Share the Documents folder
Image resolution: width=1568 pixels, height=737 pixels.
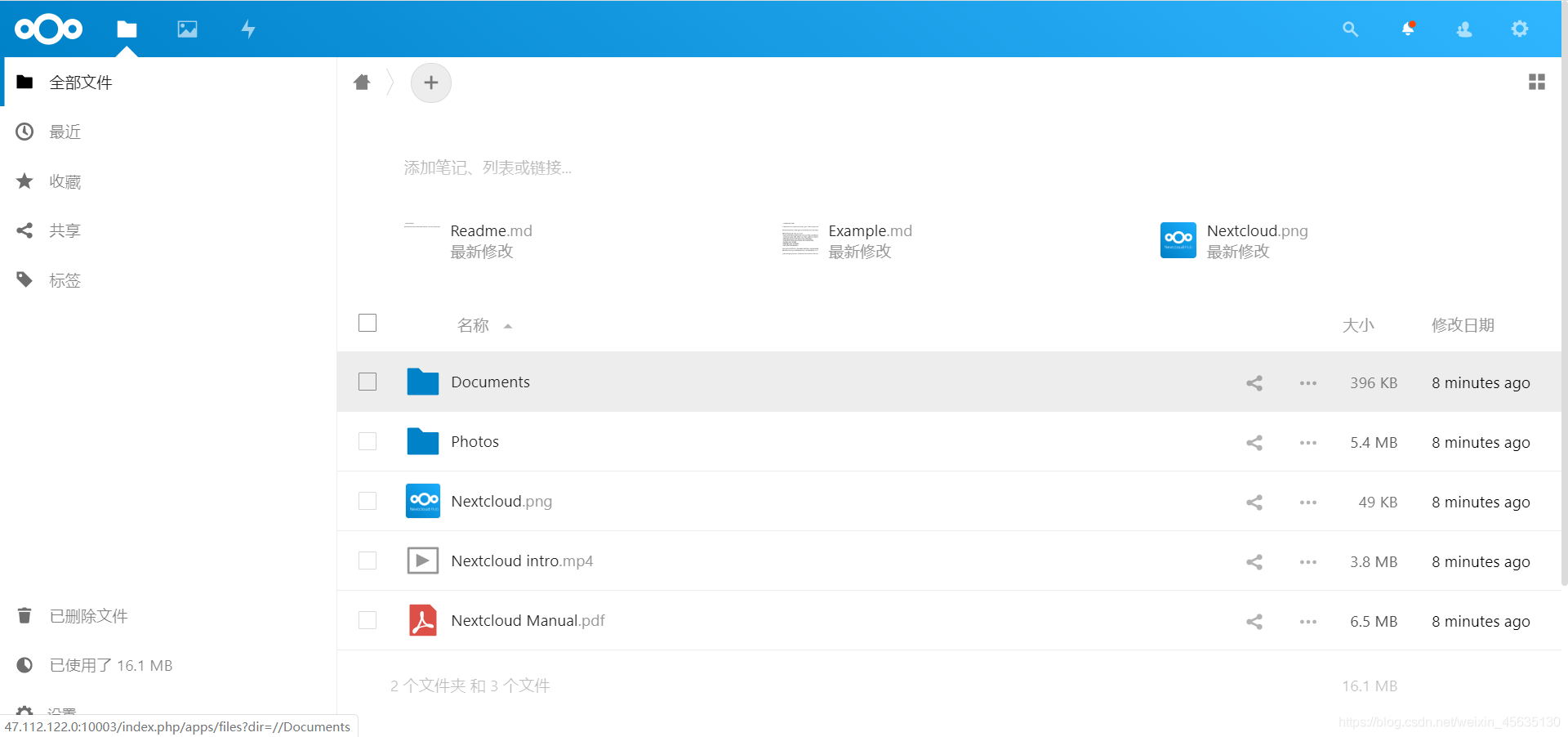coord(1254,383)
